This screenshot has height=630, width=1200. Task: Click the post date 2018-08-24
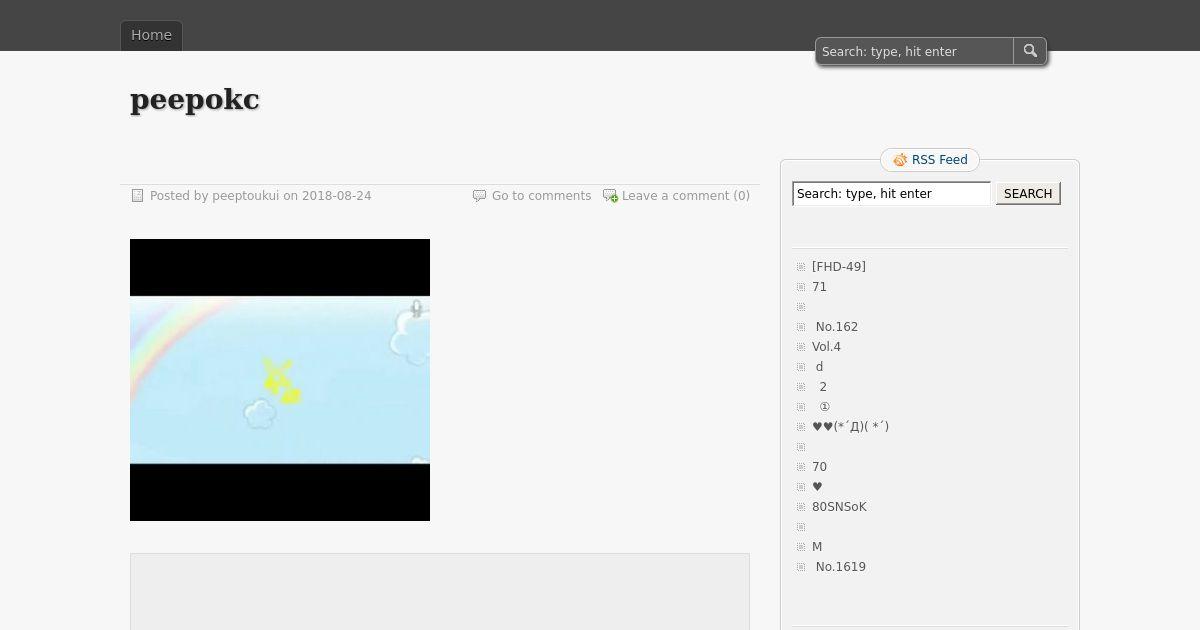337,196
